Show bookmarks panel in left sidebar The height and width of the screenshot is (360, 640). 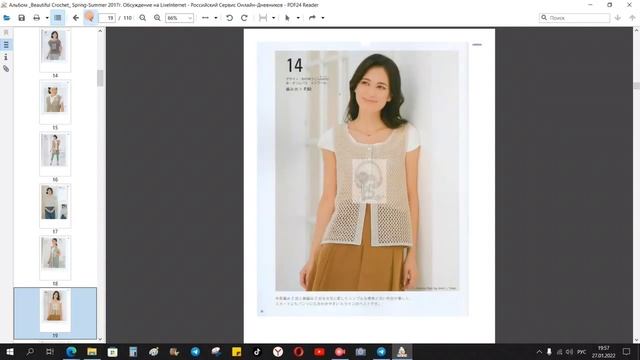point(6,32)
